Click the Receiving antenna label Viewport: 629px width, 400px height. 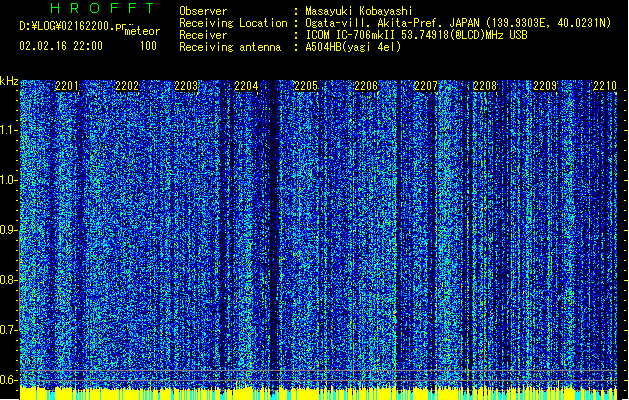point(230,47)
